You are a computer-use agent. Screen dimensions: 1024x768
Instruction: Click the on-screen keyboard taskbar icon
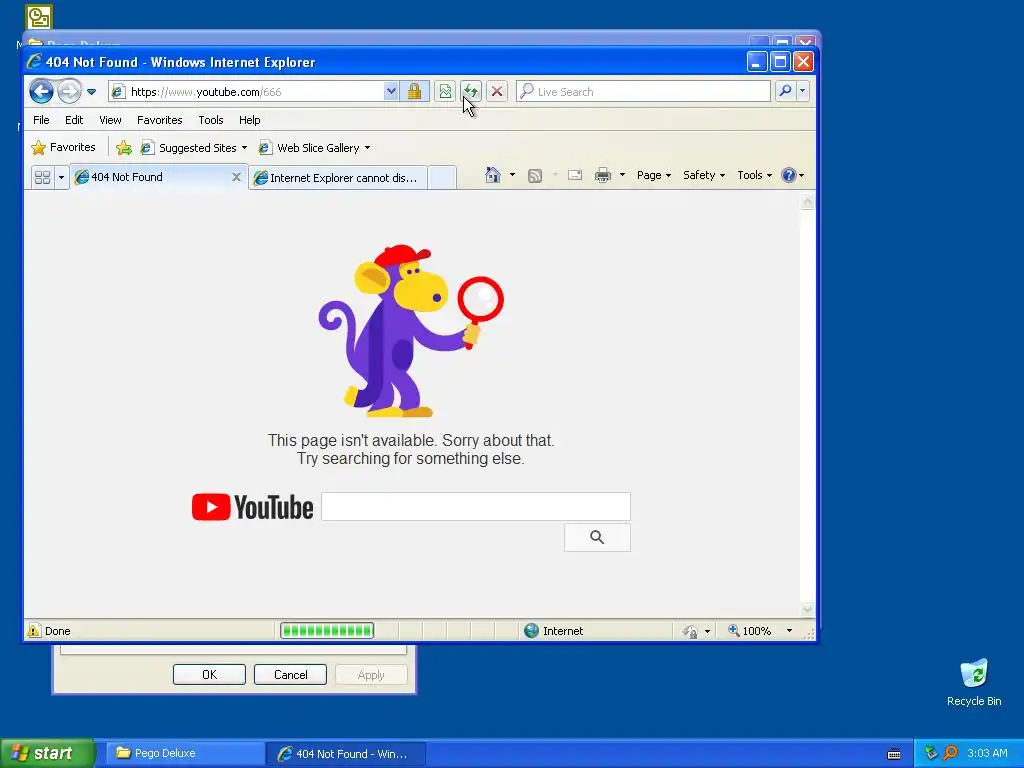pos(894,754)
